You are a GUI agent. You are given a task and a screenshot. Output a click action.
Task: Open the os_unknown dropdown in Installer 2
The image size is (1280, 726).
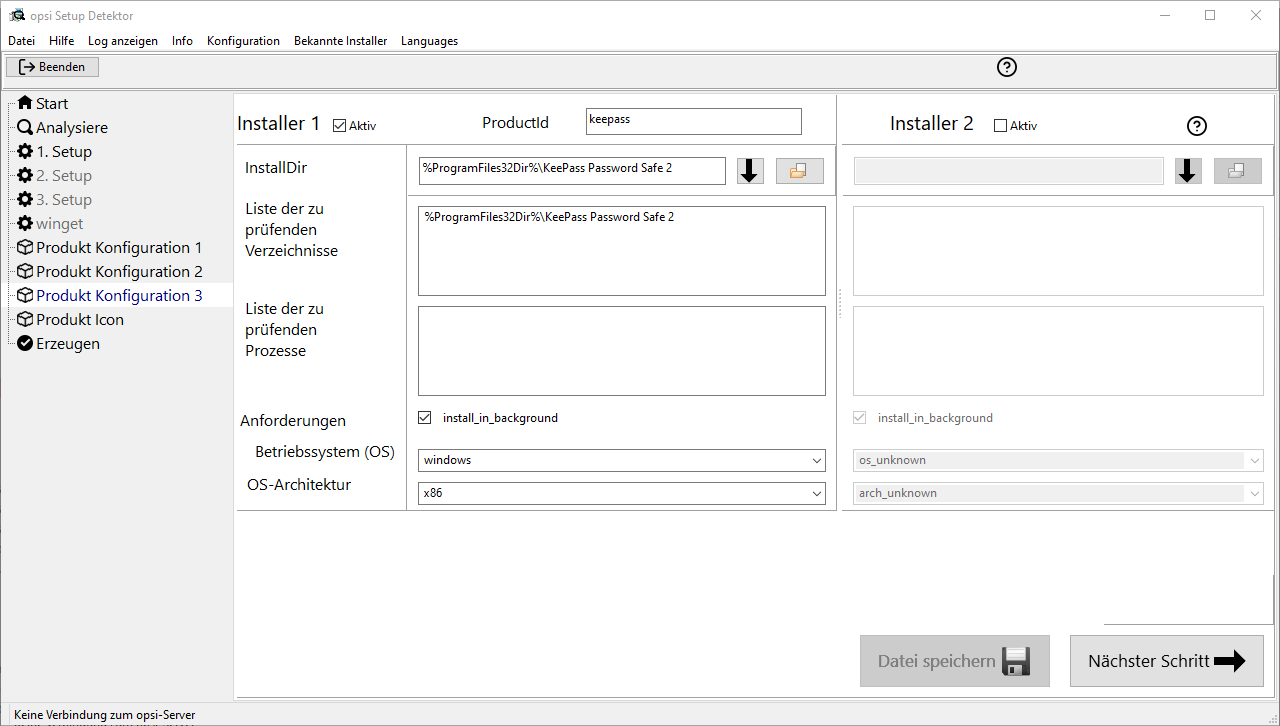(x=1058, y=460)
